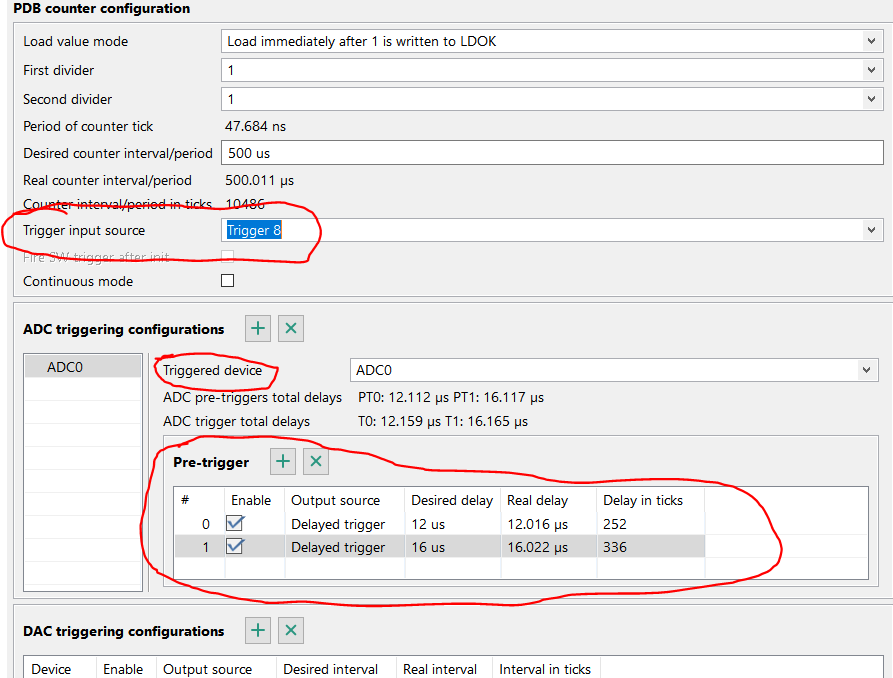Disable Pre-trigger 1 enable checkbox

tap(235, 546)
